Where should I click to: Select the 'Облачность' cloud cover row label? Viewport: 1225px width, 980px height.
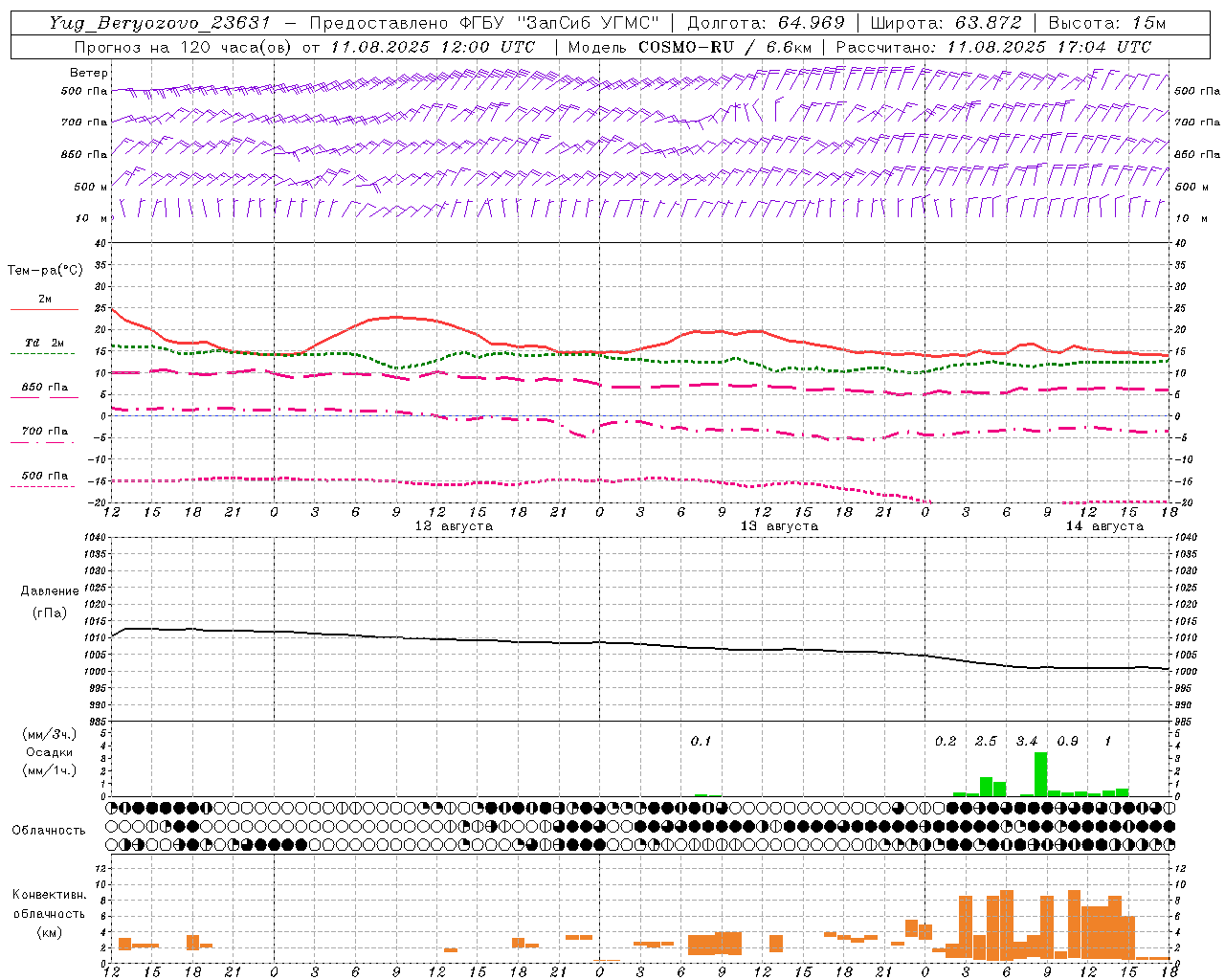click(x=49, y=830)
